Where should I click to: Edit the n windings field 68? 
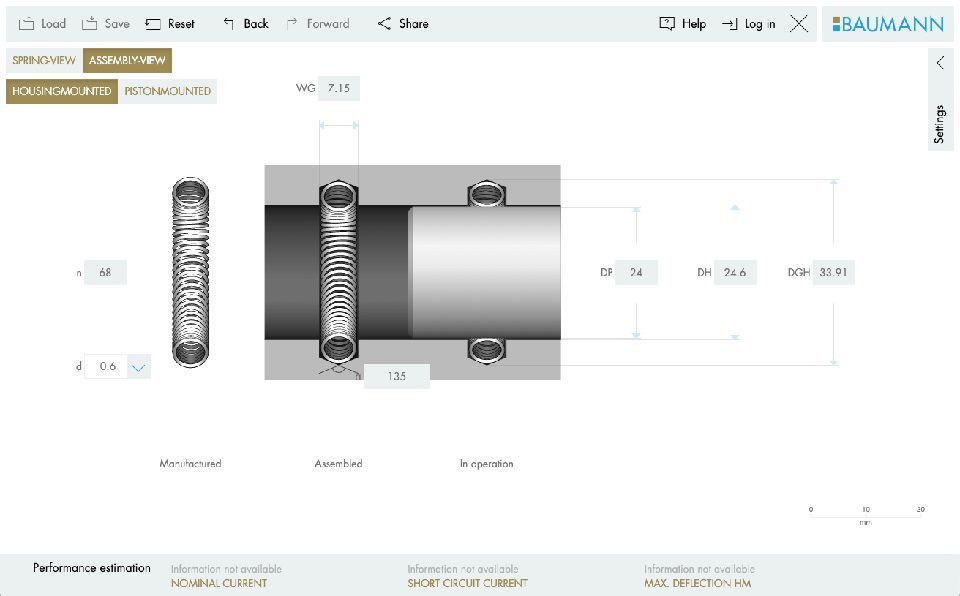tap(105, 273)
